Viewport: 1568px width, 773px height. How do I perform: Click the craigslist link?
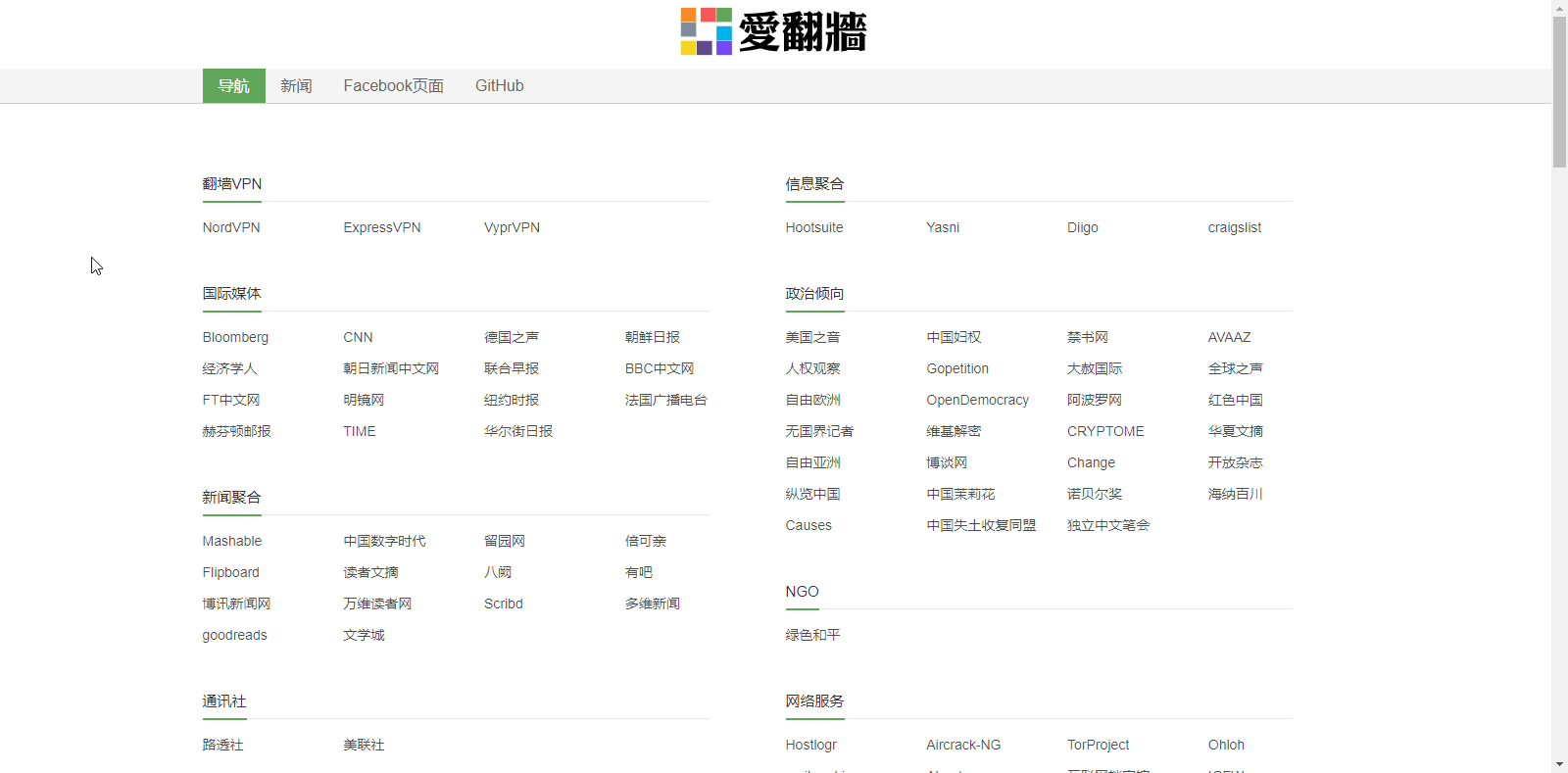(x=1235, y=227)
